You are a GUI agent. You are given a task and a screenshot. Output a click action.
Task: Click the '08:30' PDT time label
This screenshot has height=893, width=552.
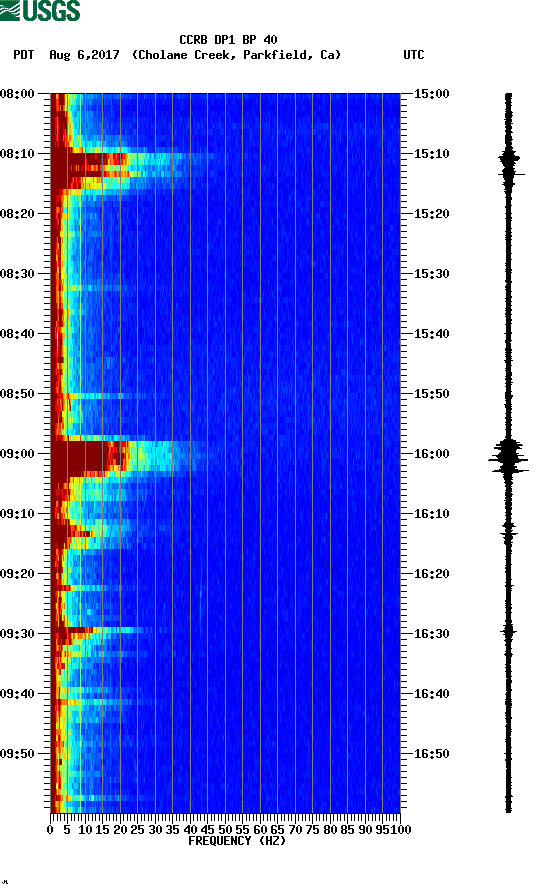point(17,273)
